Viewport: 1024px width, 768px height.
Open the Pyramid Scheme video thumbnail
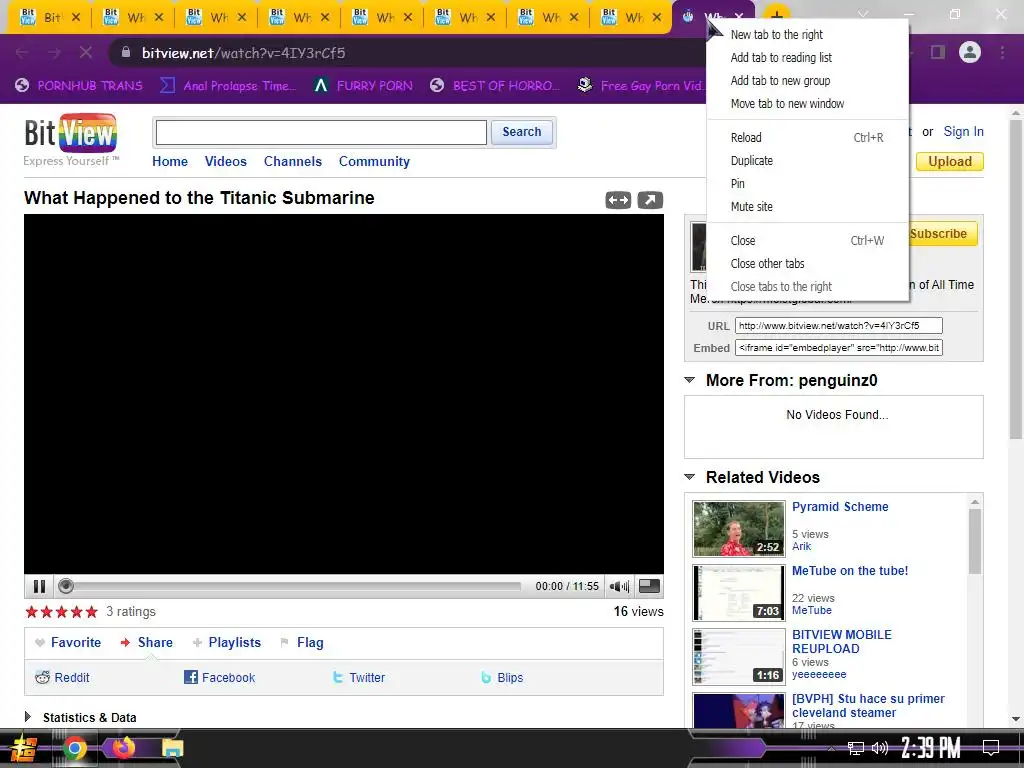pyautogui.click(x=739, y=528)
